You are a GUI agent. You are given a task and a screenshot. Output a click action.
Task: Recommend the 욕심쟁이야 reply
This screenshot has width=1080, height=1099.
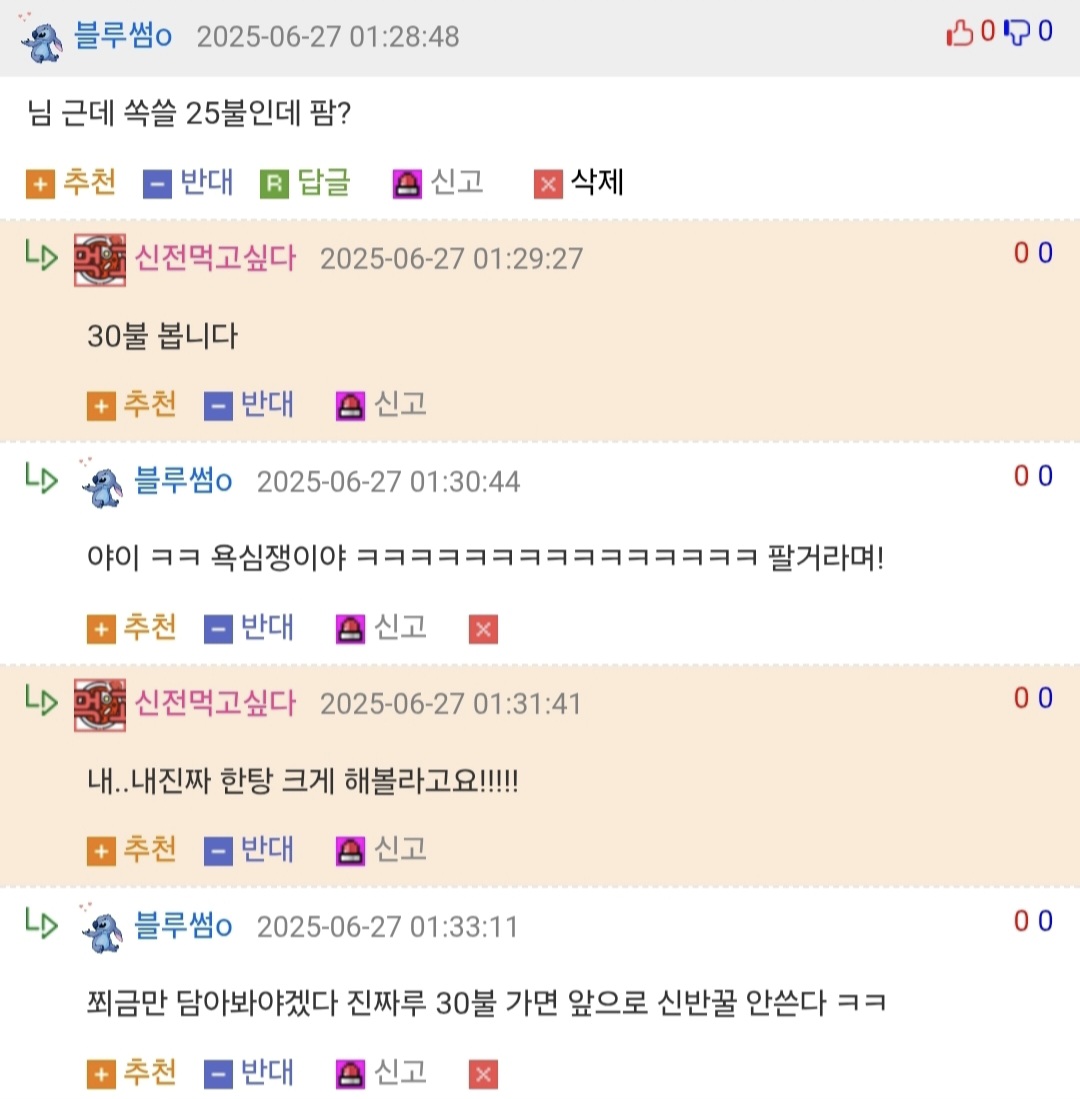pyautogui.click(x=131, y=628)
